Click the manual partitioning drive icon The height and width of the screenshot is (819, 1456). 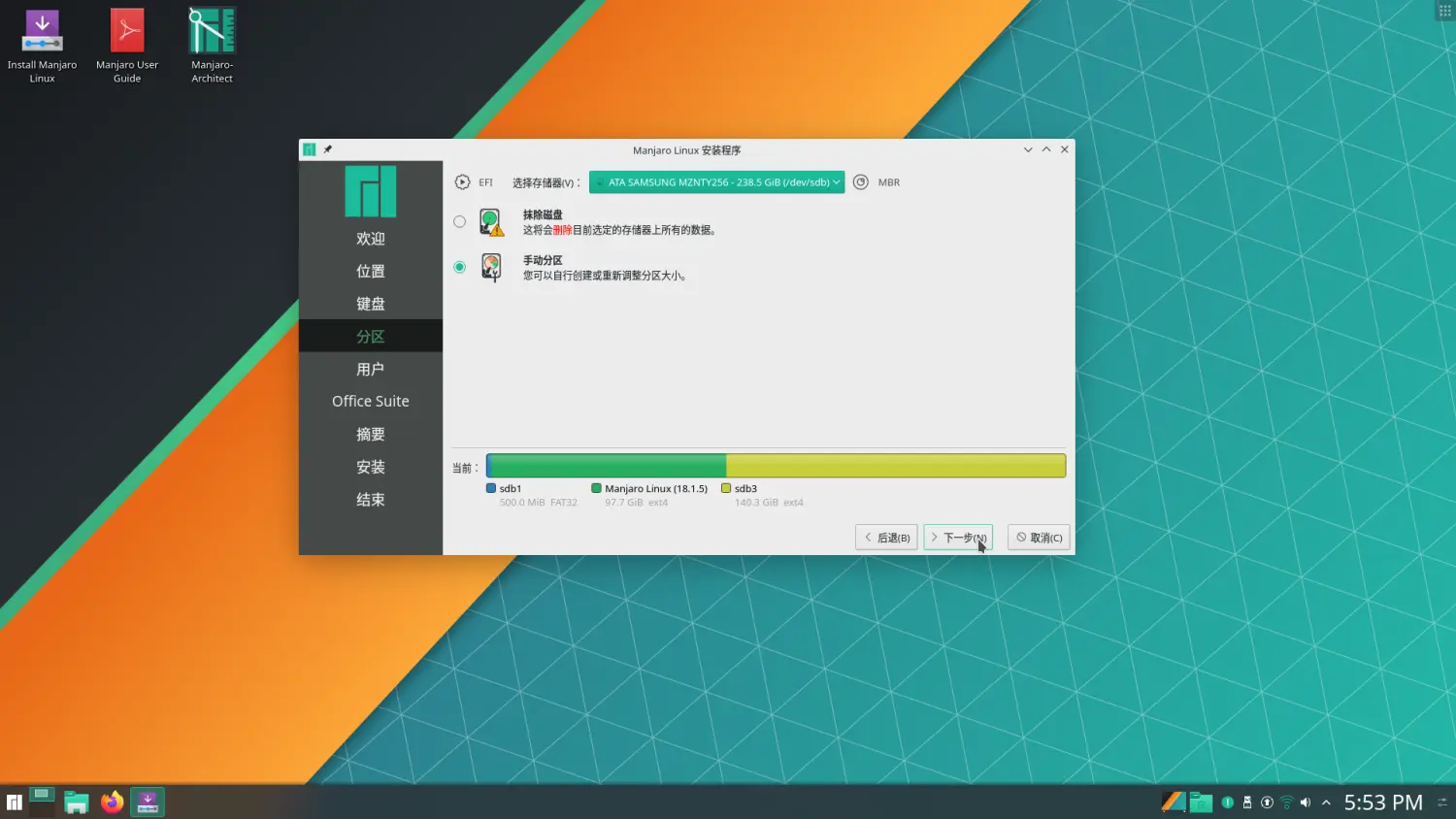point(492,268)
